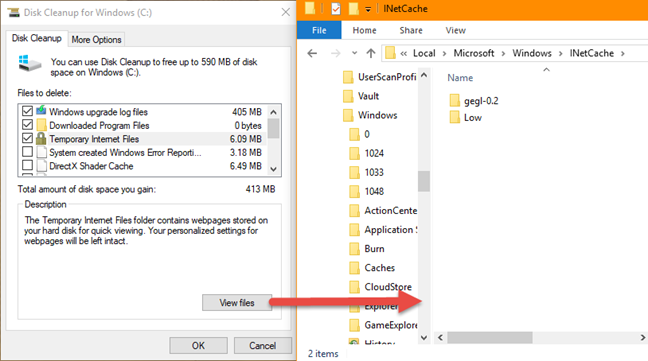Sort by the Name column header
The height and width of the screenshot is (361, 648).
click(460, 78)
